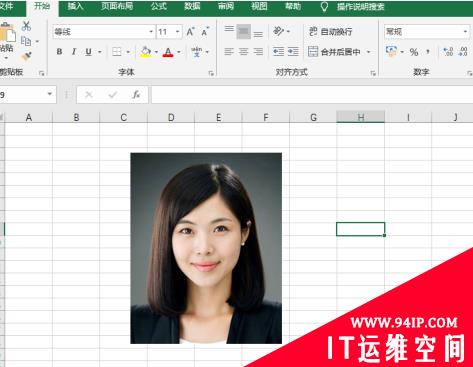Click formula bar confirm checkmark

point(112,95)
